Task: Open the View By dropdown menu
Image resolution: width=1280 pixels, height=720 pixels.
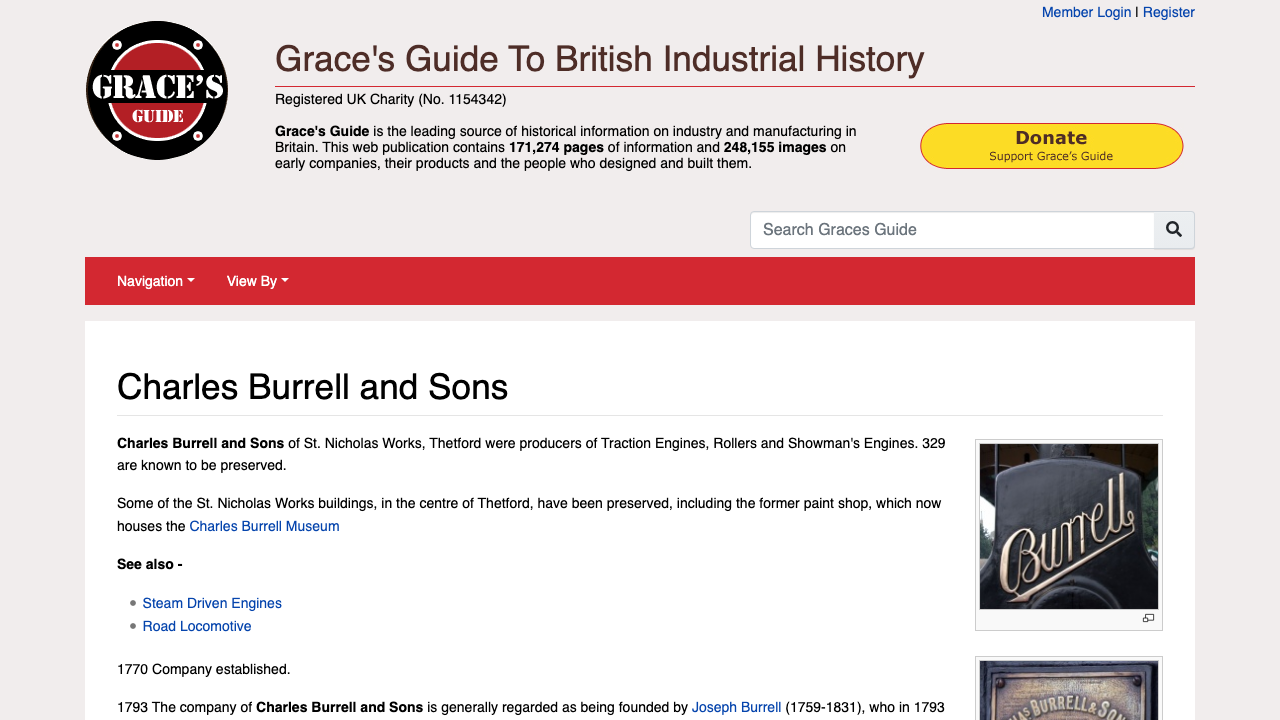Action: [x=256, y=281]
